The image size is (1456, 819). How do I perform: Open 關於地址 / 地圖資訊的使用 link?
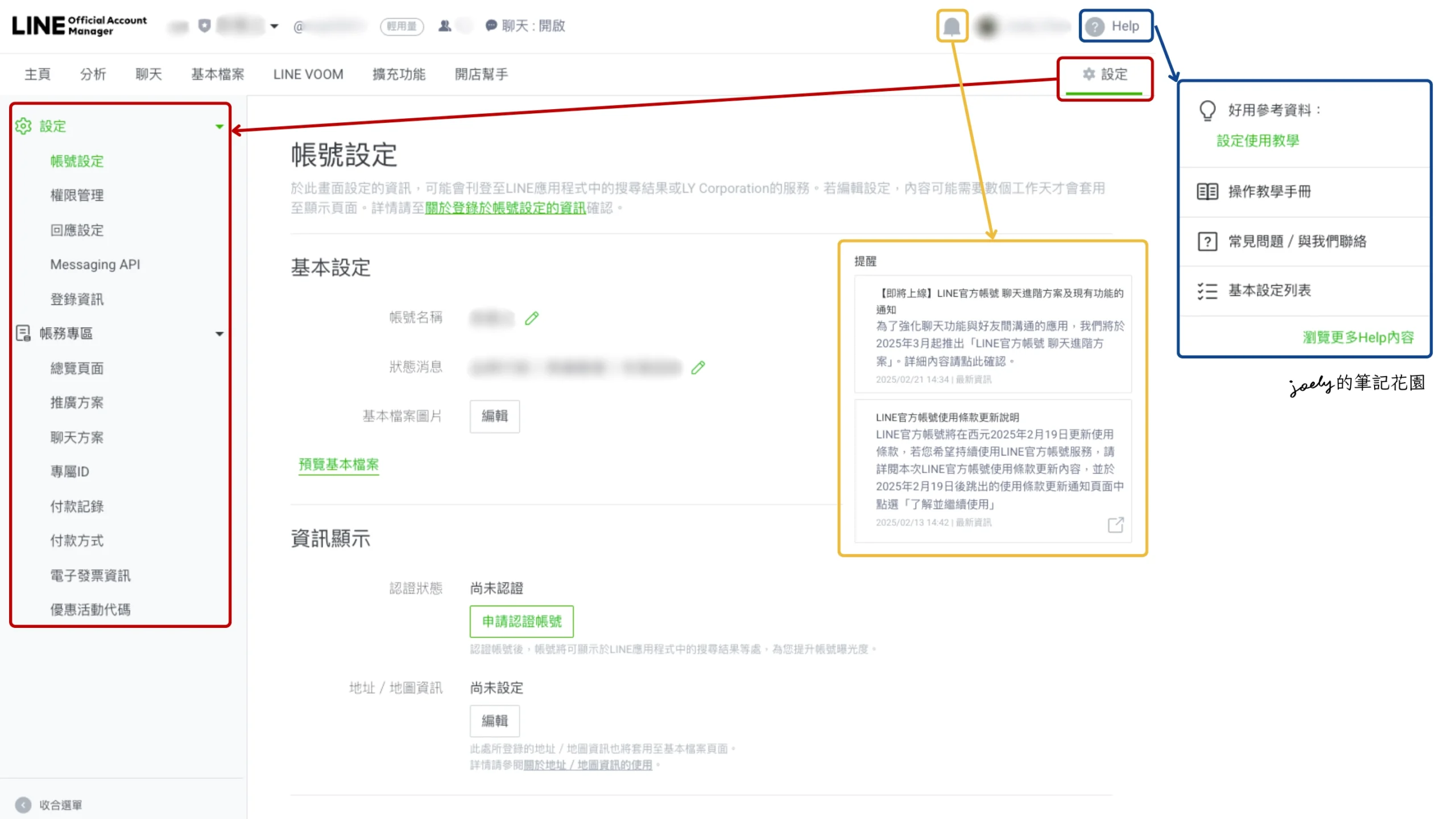[x=588, y=765]
